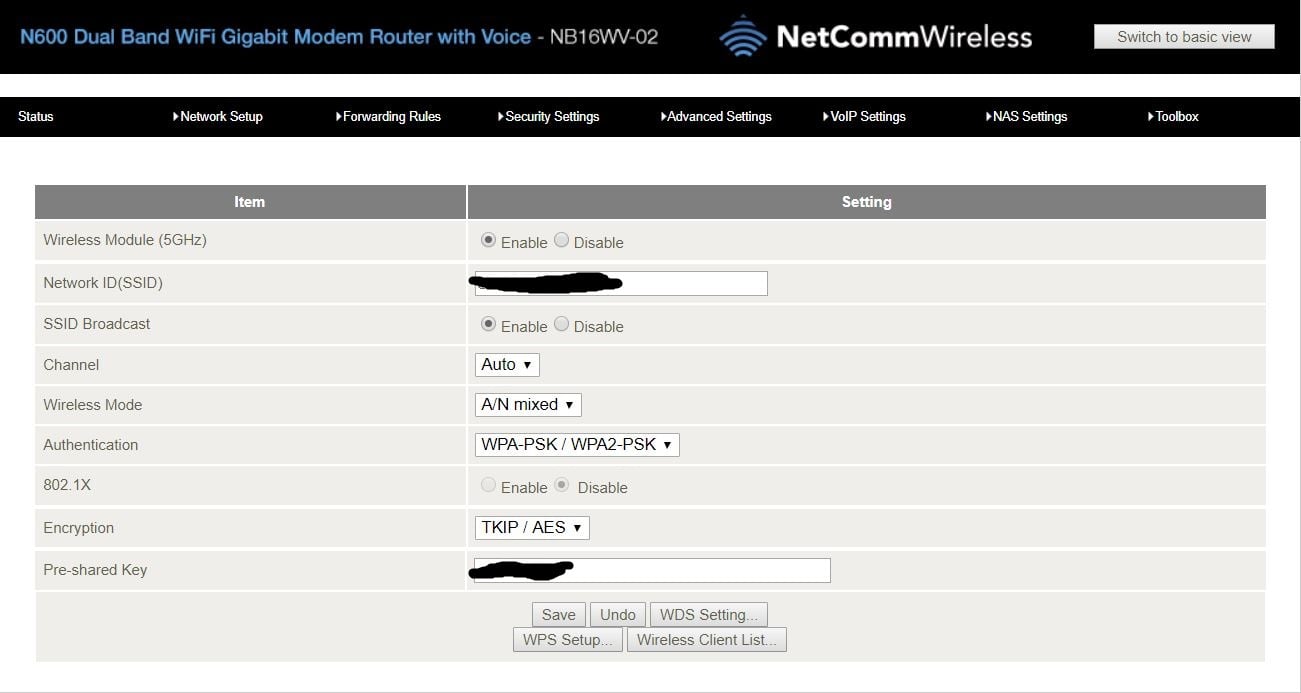
Task: Open the Security Settings menu
Action: point(548,117)
